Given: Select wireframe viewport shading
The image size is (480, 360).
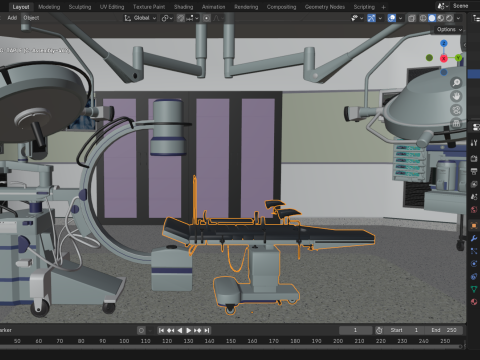Looking at the screenshot, I should pyautogui.click(x=423, y=18).
